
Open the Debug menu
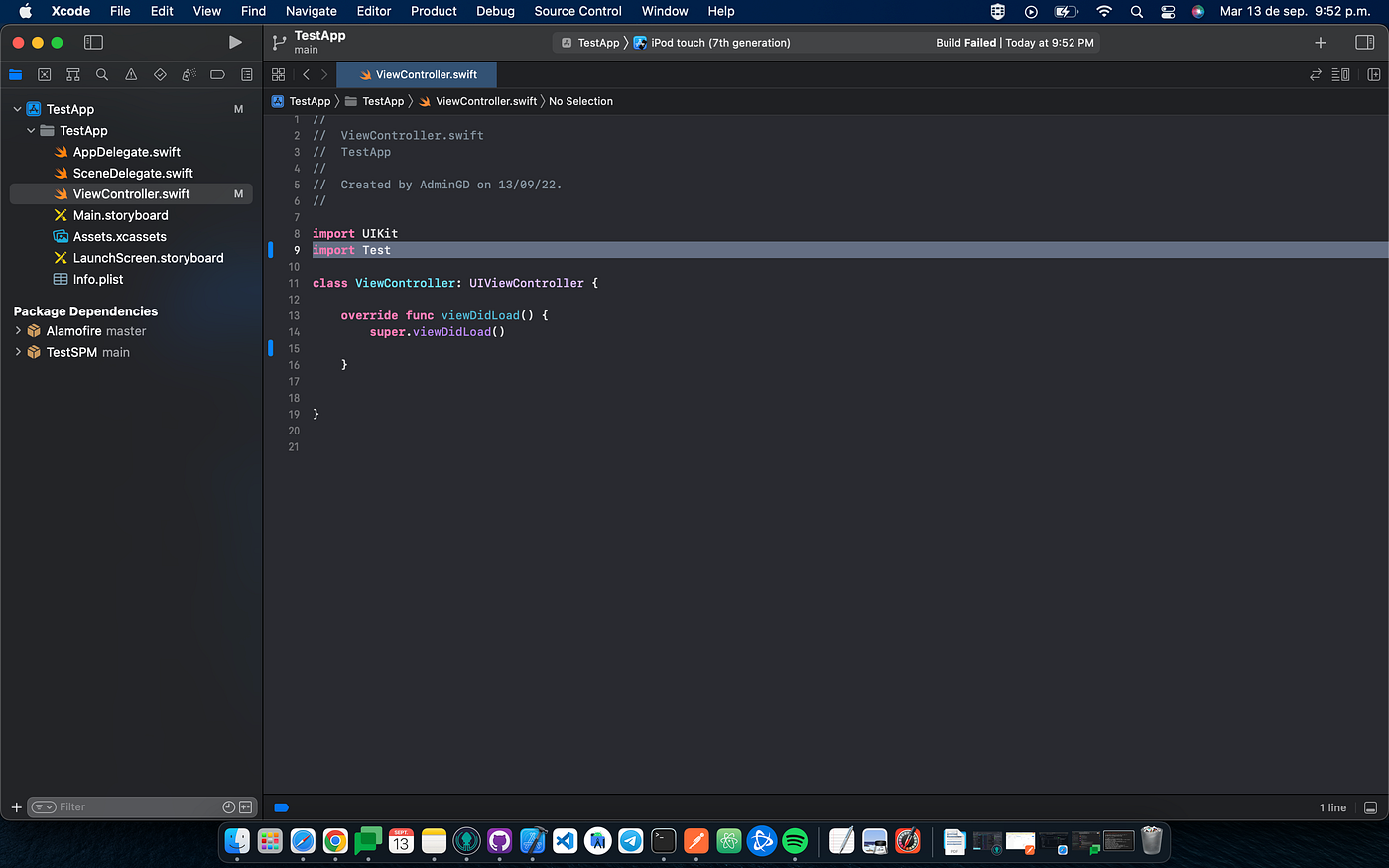pyautogui.click(x=495, y=11)
